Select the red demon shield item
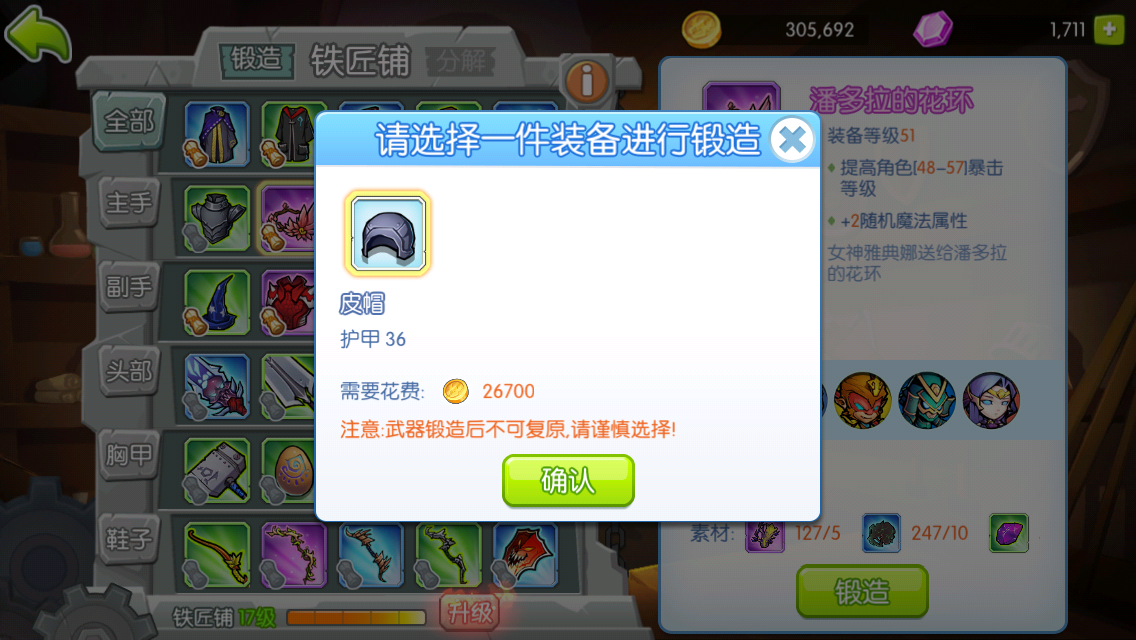The height and width of the screenshot is (640, 1136). (x=525, y=555)
